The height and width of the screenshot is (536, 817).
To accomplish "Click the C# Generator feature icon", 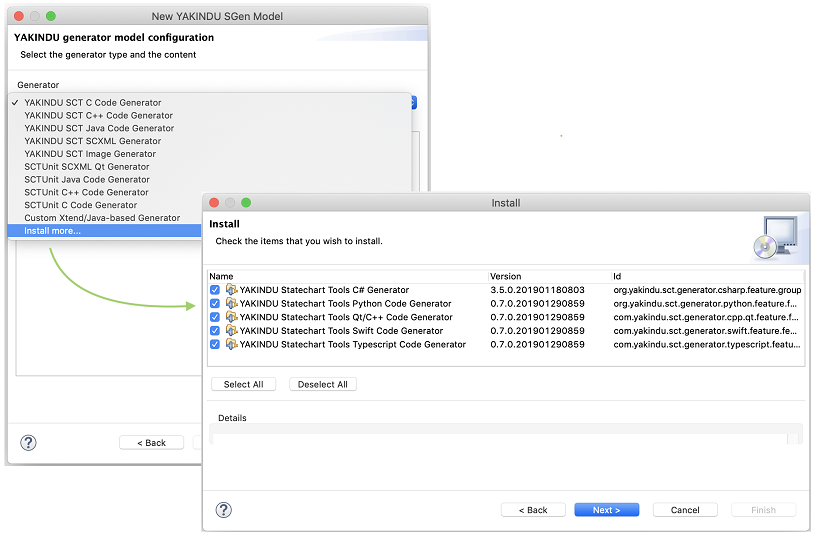I will pos(231,290).
